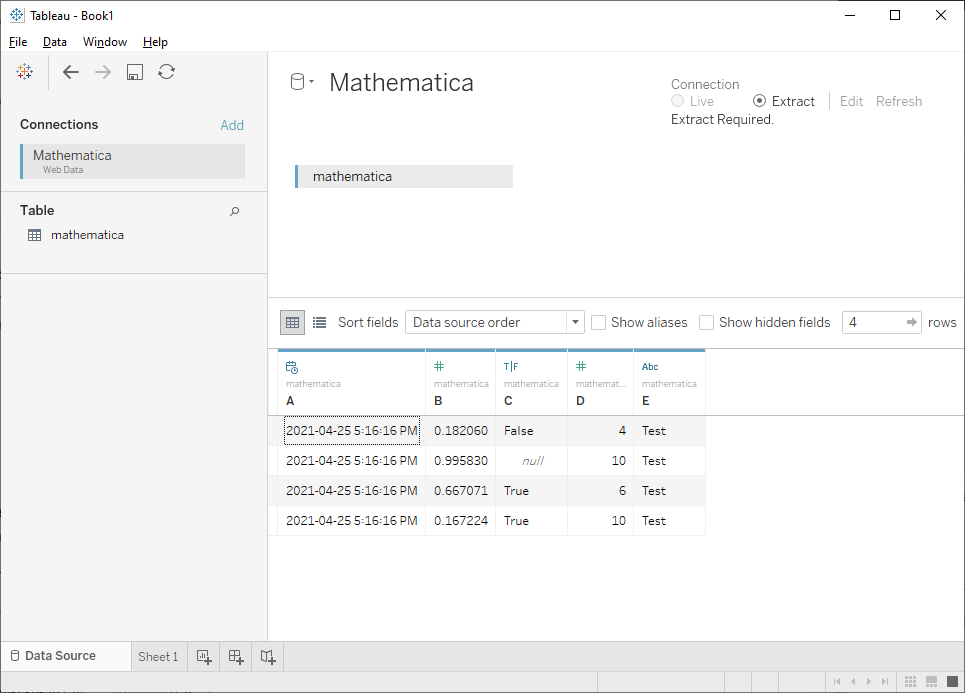Select mathematica table in left pane
The height and width of the screenshot is (693, 965).
pyautogui.click(x=87, y=235)
